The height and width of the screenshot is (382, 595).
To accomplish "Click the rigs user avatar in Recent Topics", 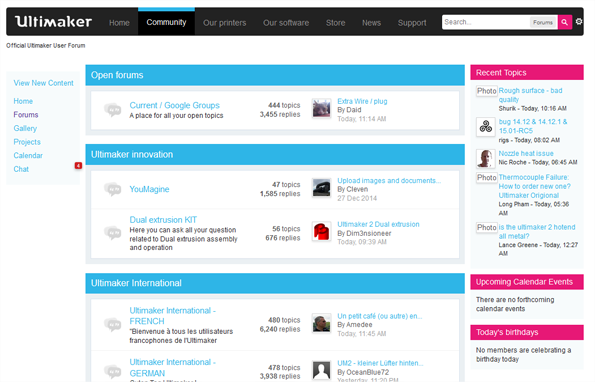I will click(x=486, y=127).
